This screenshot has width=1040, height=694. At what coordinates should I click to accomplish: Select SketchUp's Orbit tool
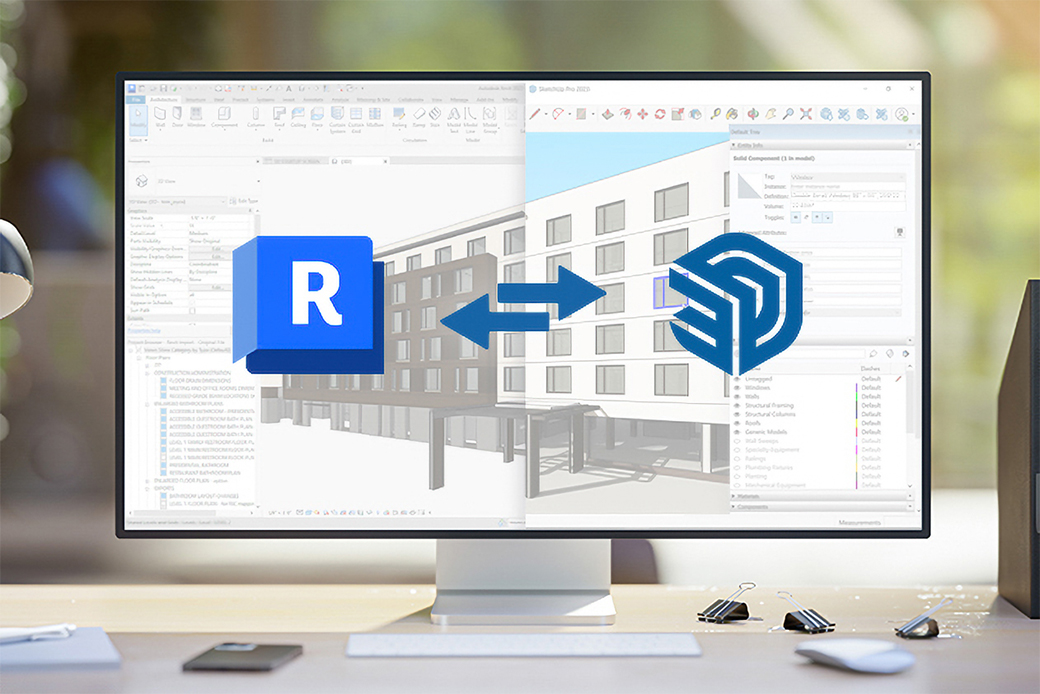pos(753,114)
